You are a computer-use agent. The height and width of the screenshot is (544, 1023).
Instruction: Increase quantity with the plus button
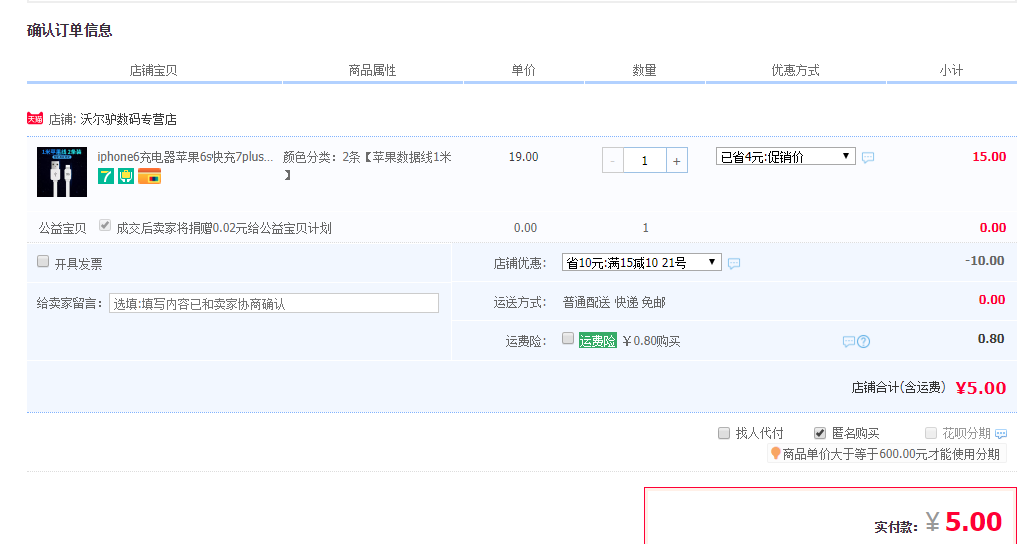click(677, 160)
